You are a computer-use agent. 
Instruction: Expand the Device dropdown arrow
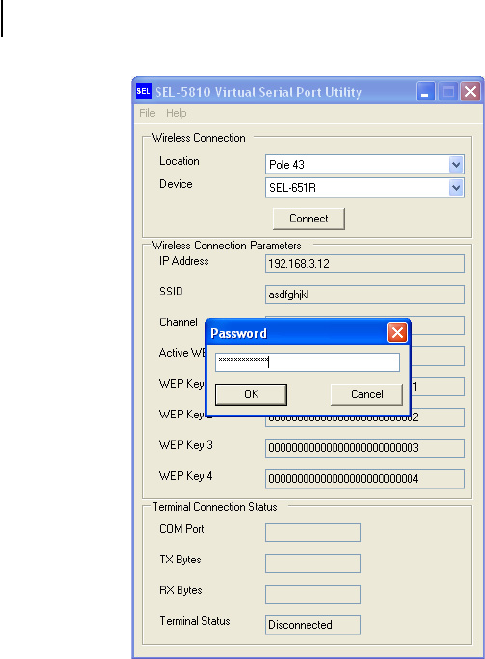pyautogui.click(x=456, y=188)
